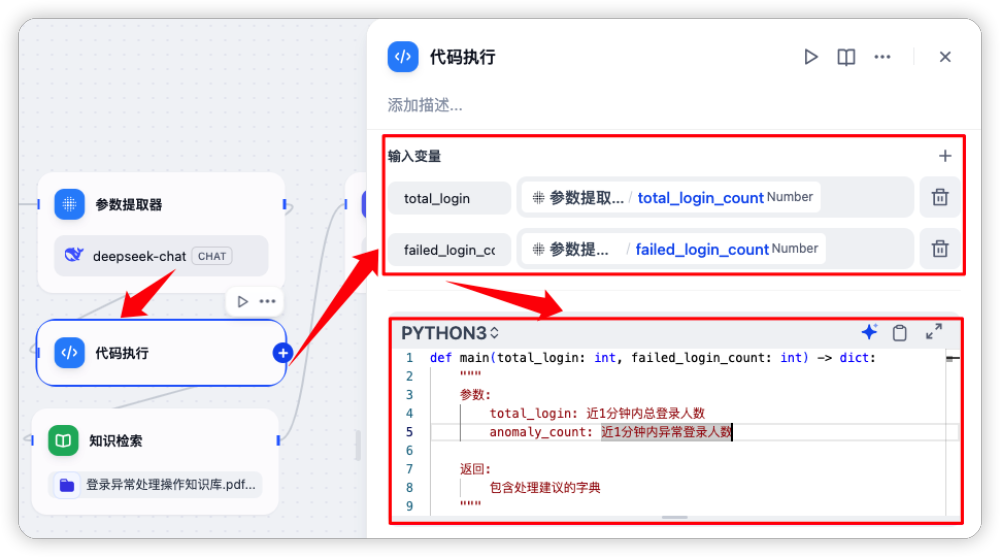1000x557 pixels.
Task: Click the 代码执行 node code icon
Action: point(70,353)
